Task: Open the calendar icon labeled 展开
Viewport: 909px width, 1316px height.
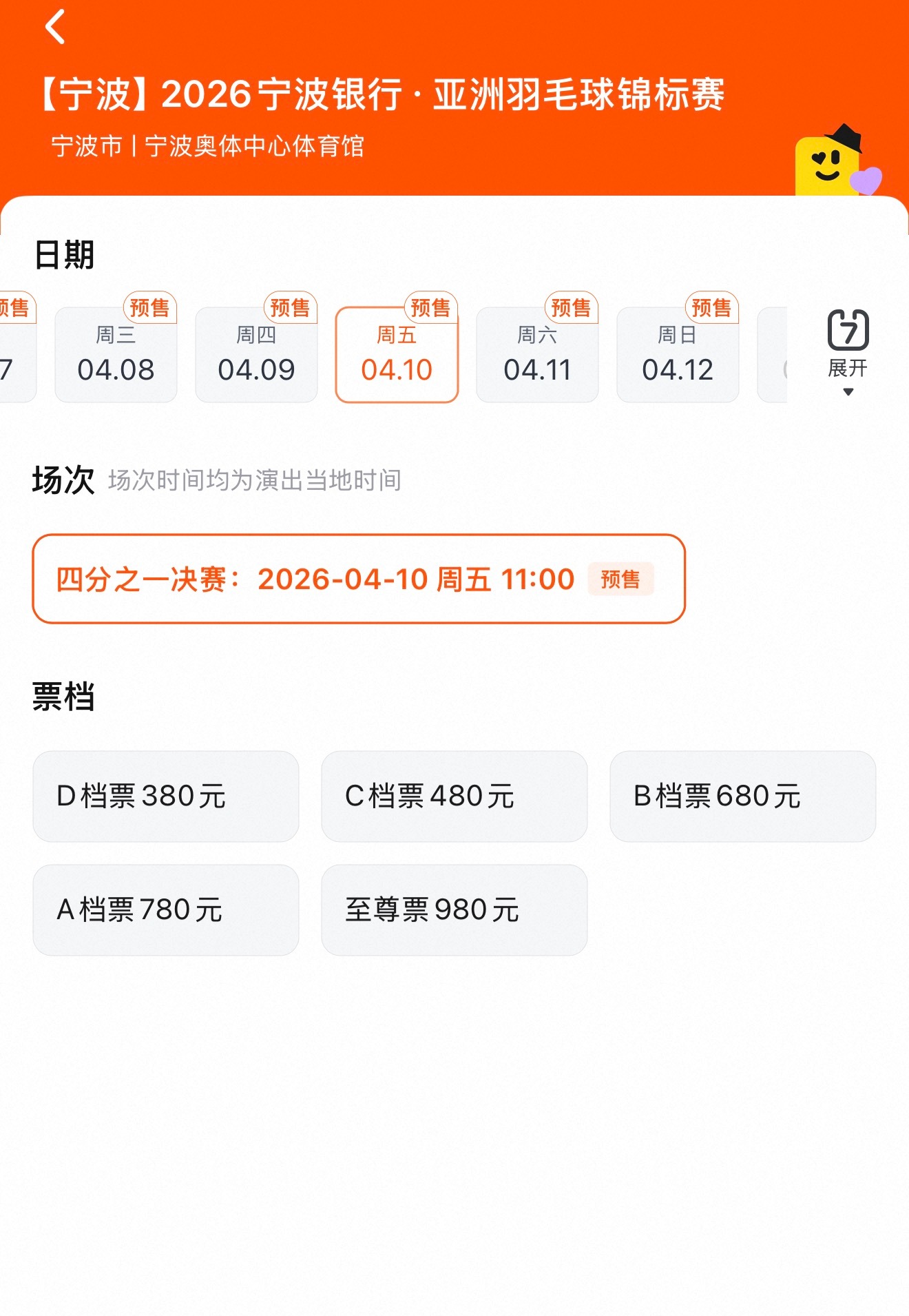Action: (848, 343)
